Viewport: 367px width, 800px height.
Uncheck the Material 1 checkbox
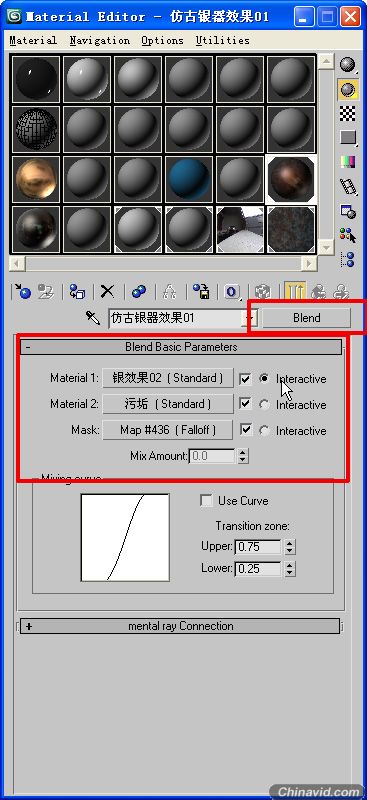[x=246, y=379]
